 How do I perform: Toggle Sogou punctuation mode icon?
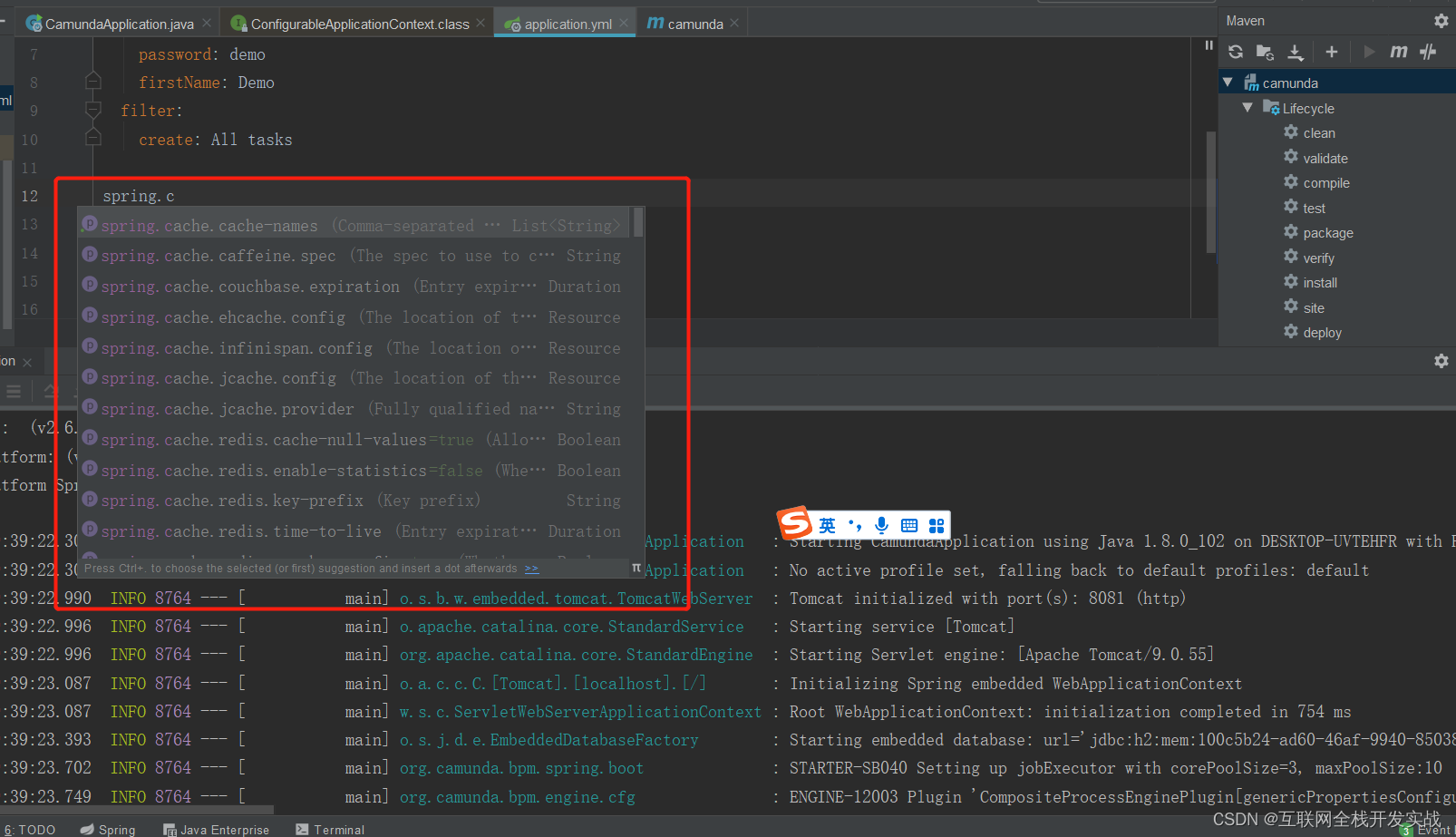coord(854,525)
